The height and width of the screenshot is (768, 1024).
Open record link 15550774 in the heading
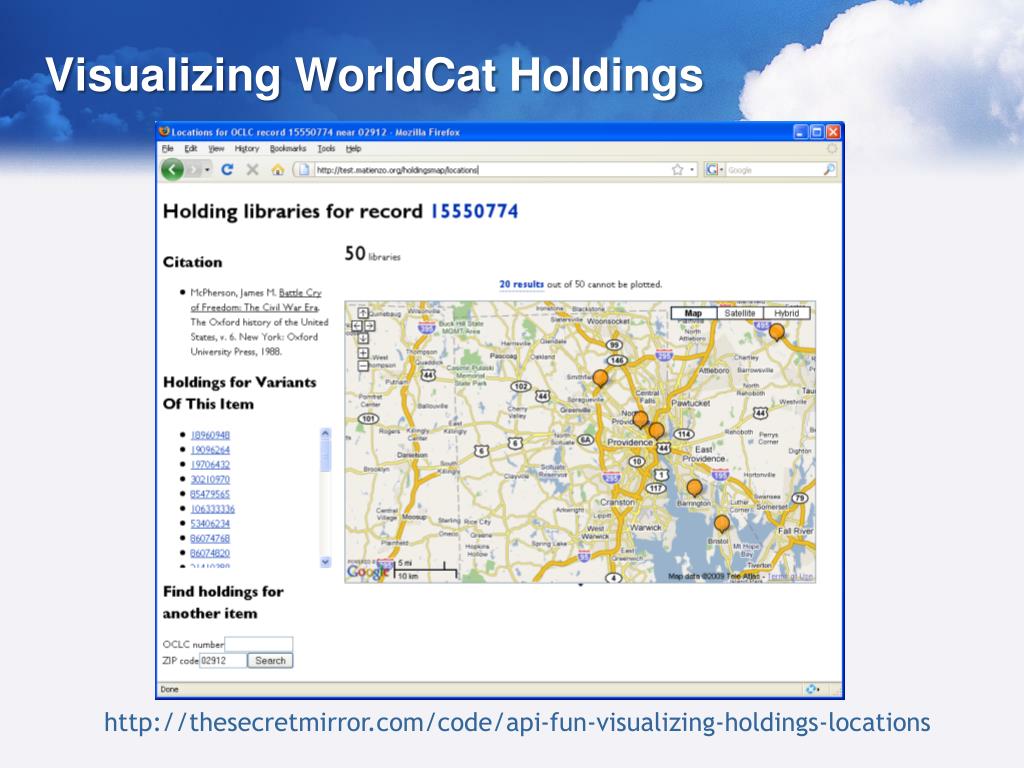click(x=474, y=212)
